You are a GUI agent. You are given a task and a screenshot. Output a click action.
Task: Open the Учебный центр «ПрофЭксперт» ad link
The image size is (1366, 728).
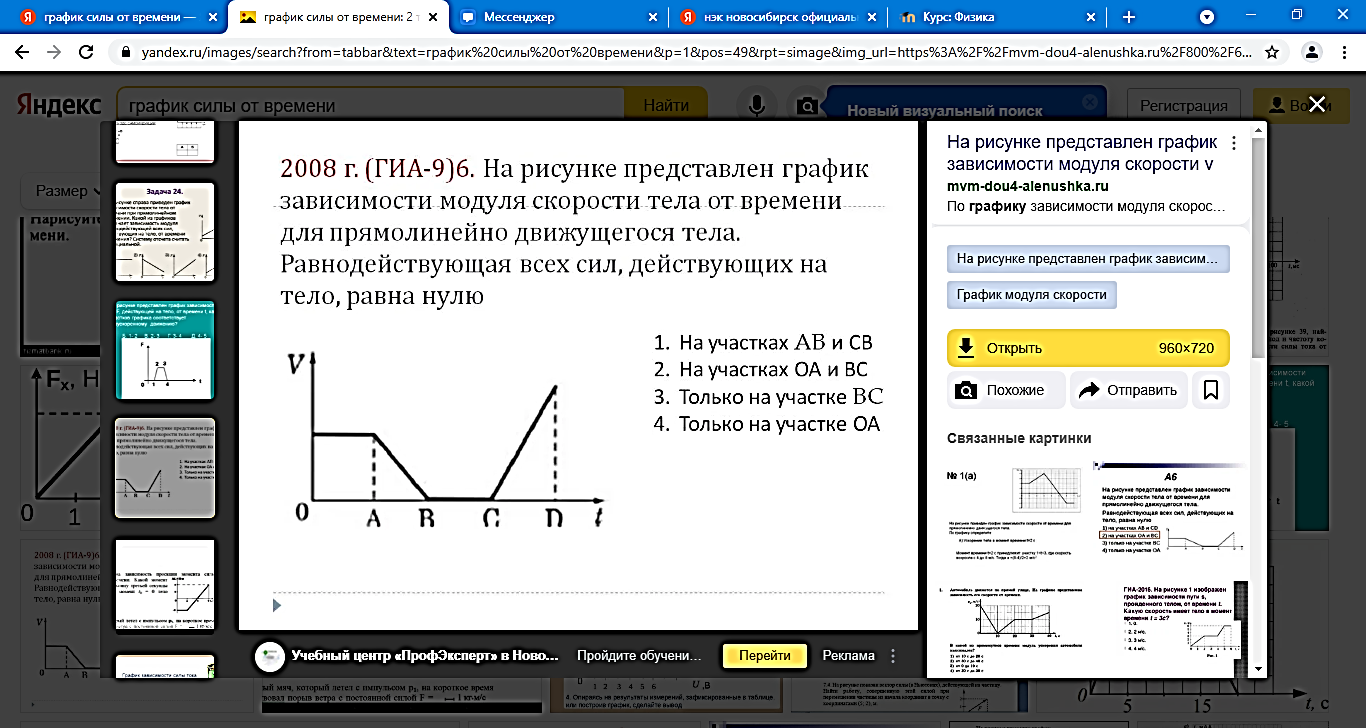425,656
